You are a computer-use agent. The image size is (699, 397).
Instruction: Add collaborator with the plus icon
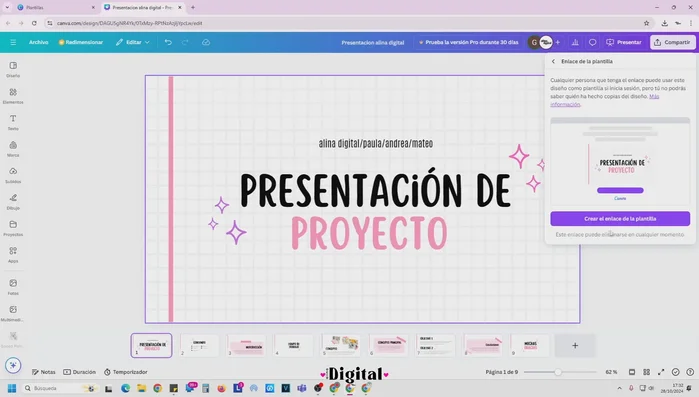(x=558, y=42)
